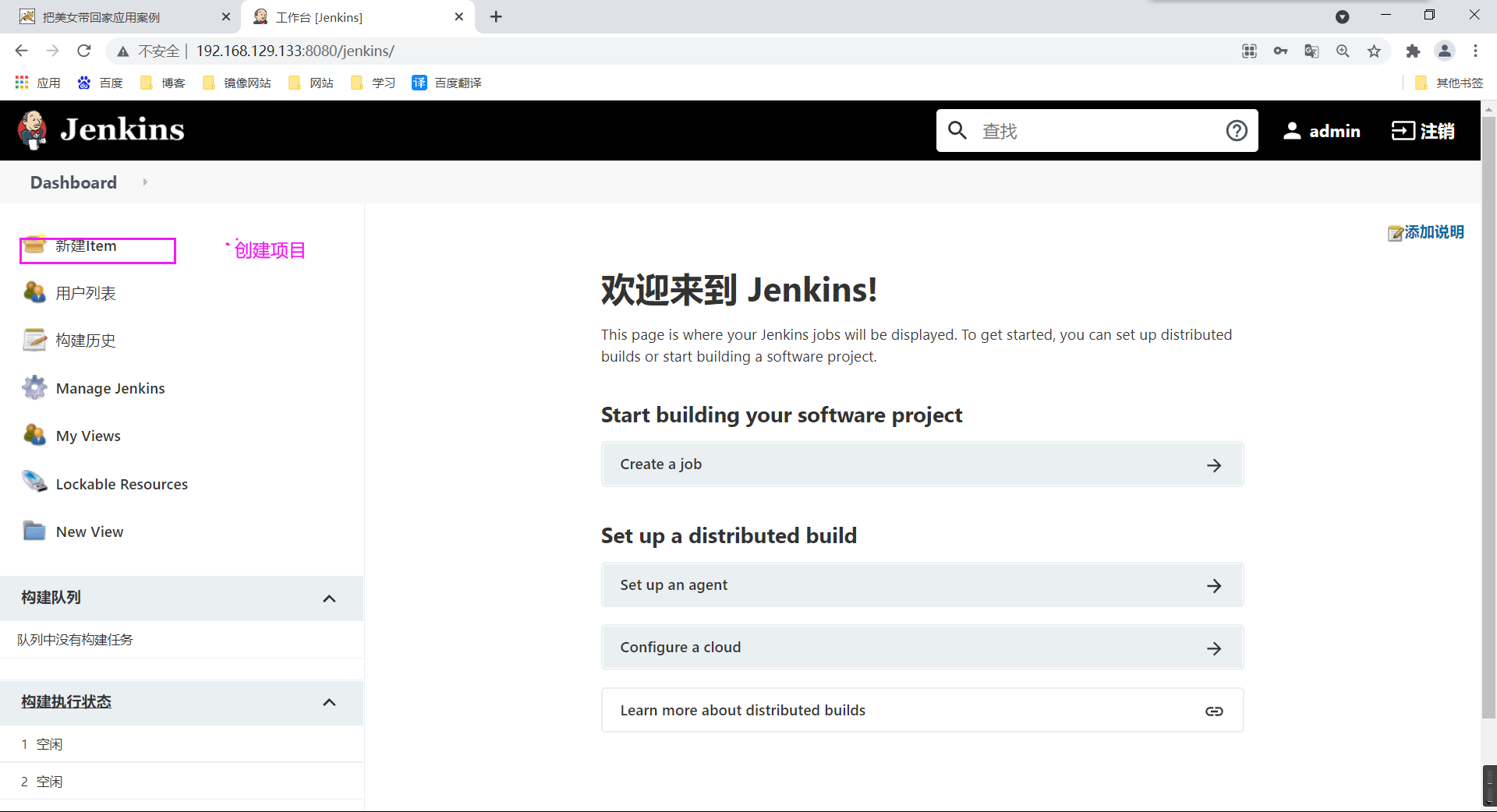Image resolution: width=1497 pixels, height=812 pixels.
Task: Open the 网站 bookmark folder
Action: [x=311, y=83]
